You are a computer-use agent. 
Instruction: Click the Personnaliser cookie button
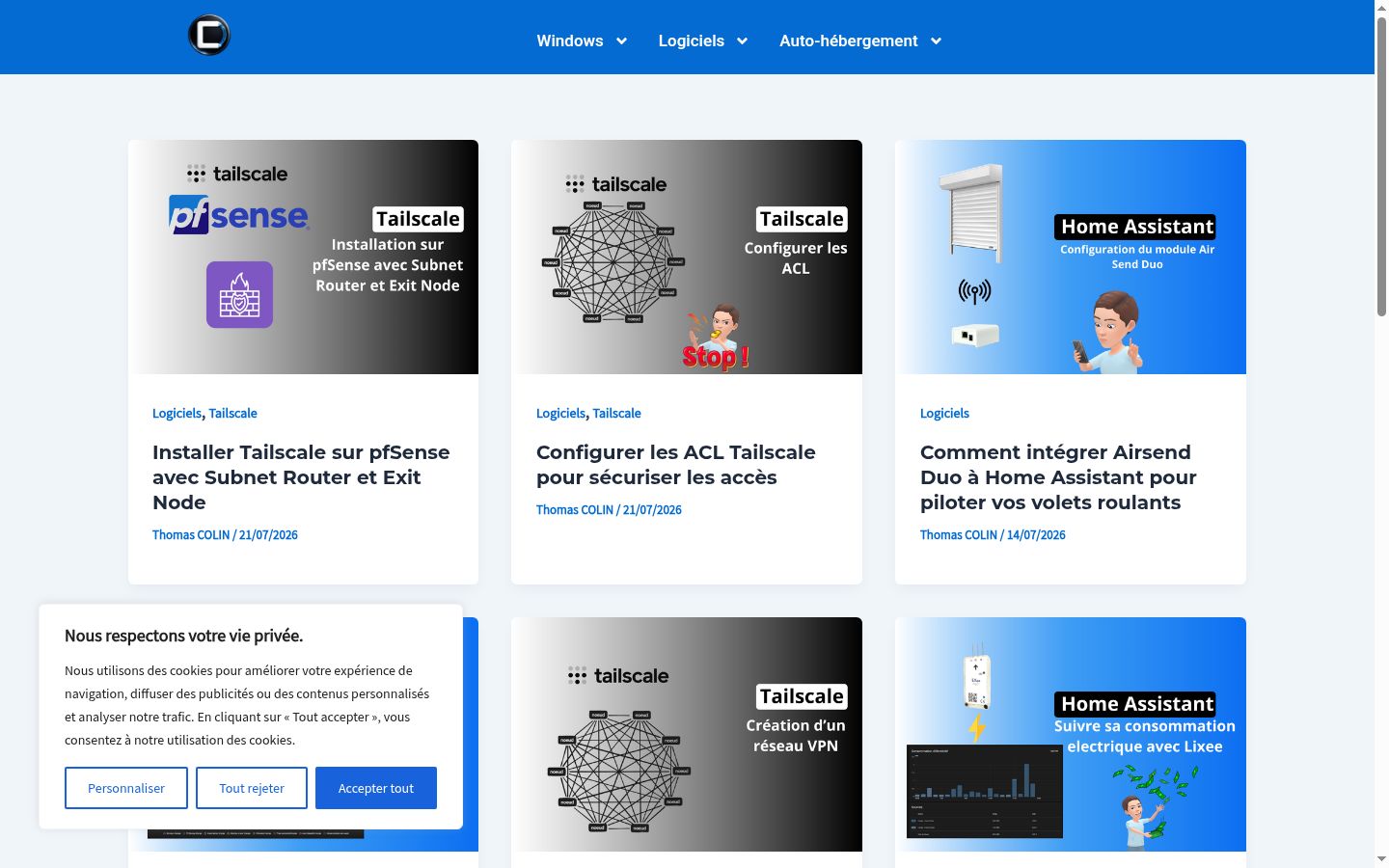point(126,788)
